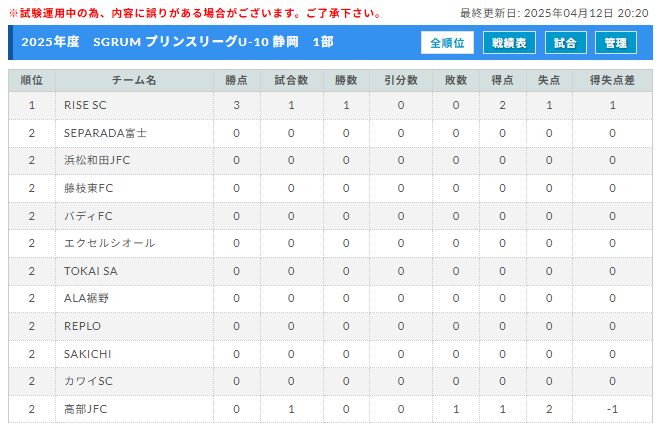
Task: Select the 得点 column header
Action: point(502,81)
